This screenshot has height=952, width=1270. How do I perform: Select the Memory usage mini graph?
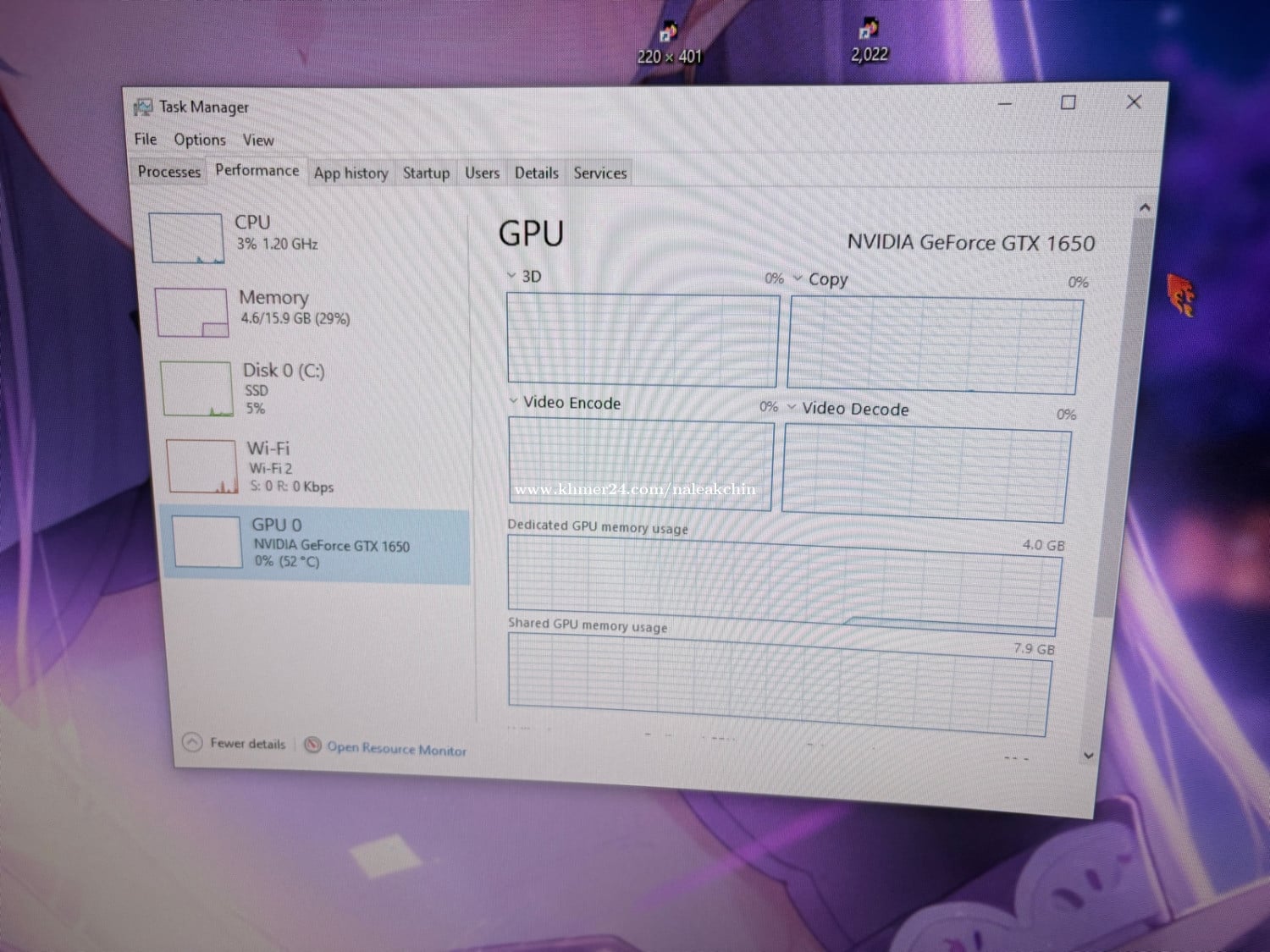192,313
